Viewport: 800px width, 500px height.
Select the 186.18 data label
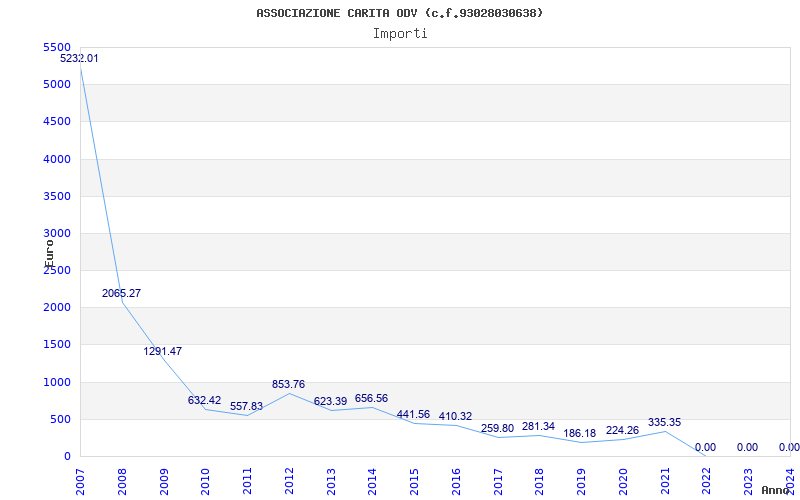[x=580, y=433]
